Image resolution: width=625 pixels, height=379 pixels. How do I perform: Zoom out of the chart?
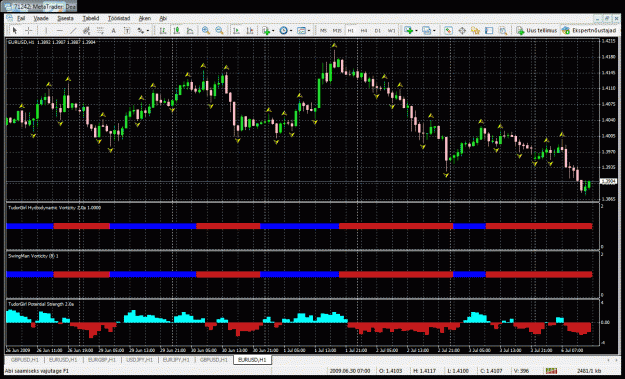pos(219,30)
